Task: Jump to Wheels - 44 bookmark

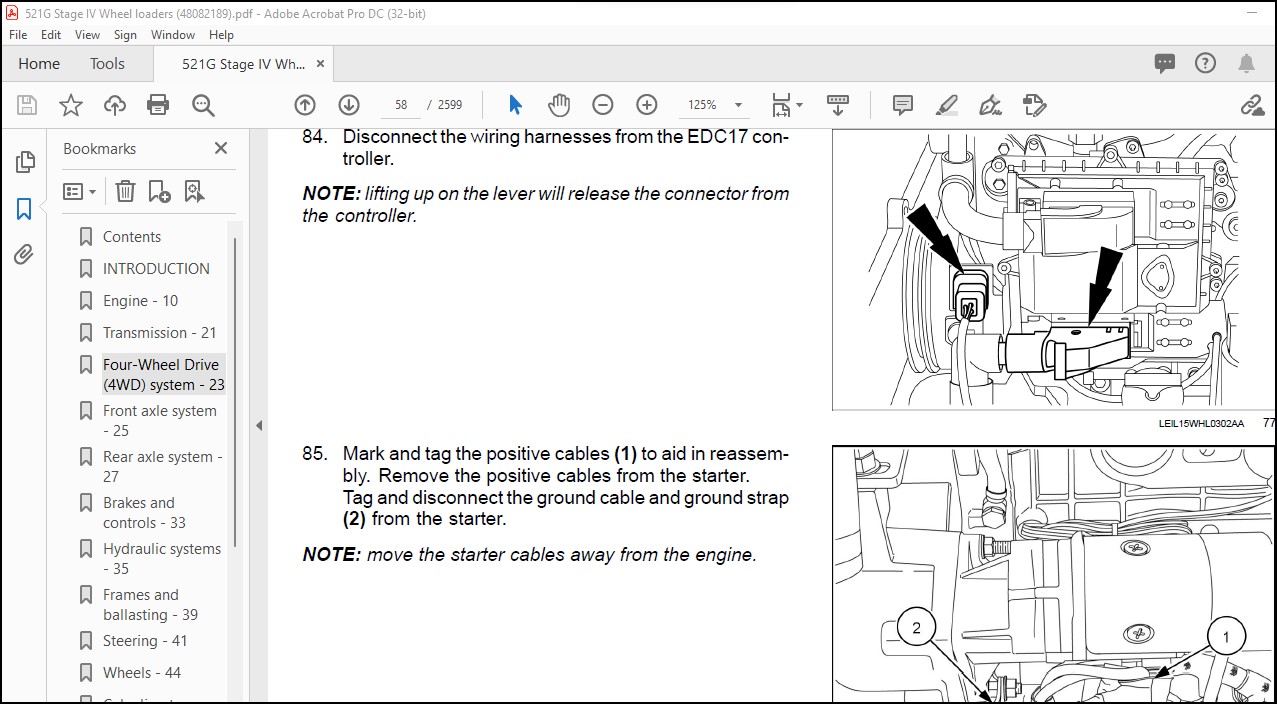Action: 142,673
